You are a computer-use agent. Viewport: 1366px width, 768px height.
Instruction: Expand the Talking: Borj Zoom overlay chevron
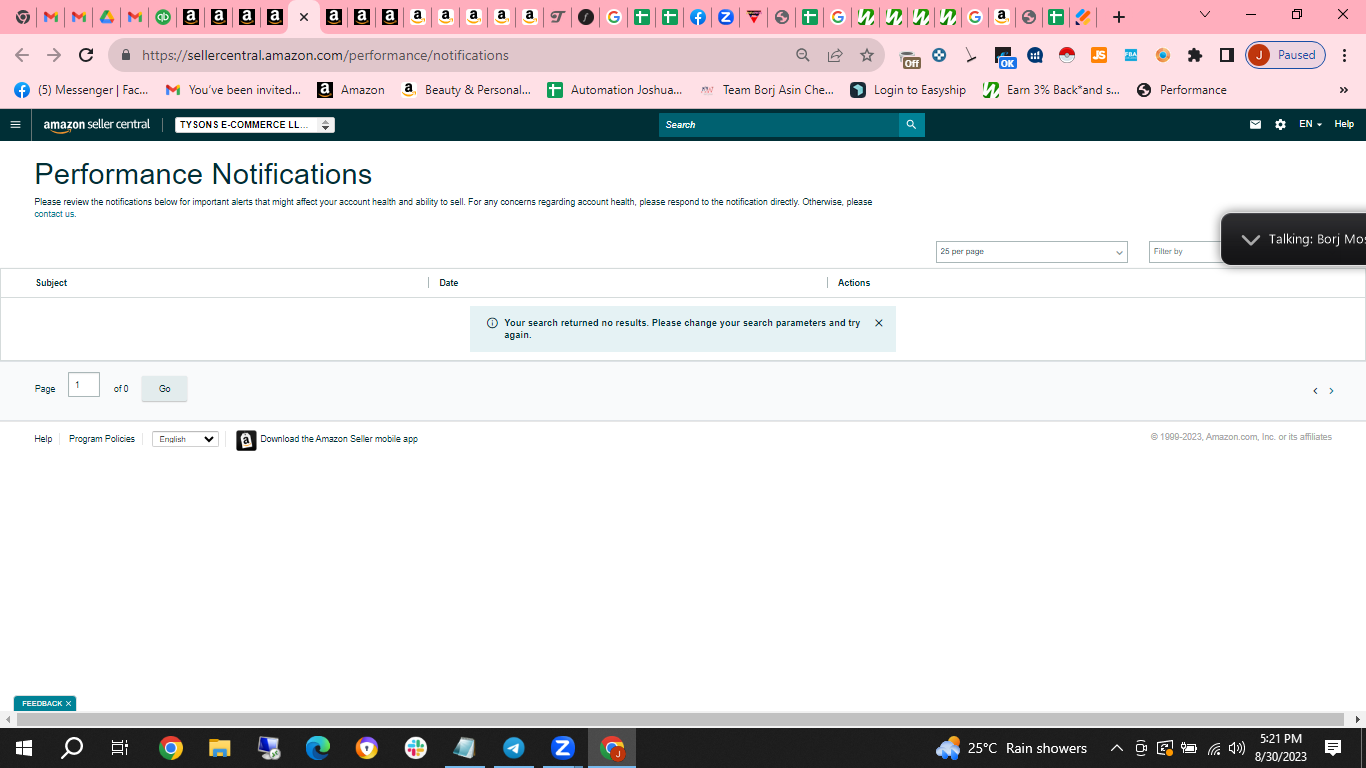tap(1250, 239)
